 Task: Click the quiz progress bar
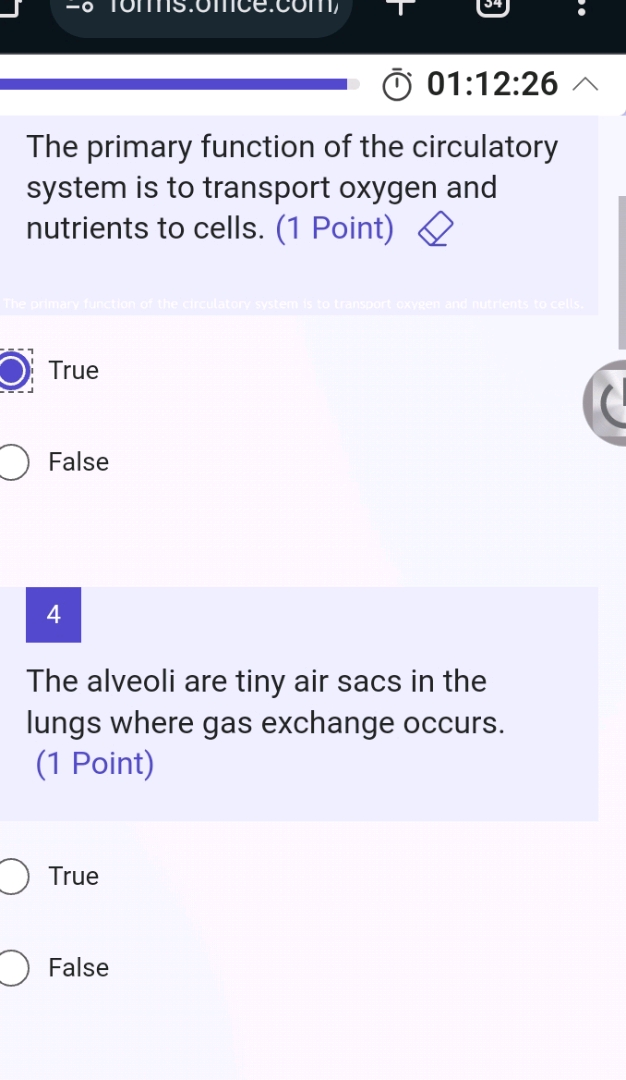[180, 85]
